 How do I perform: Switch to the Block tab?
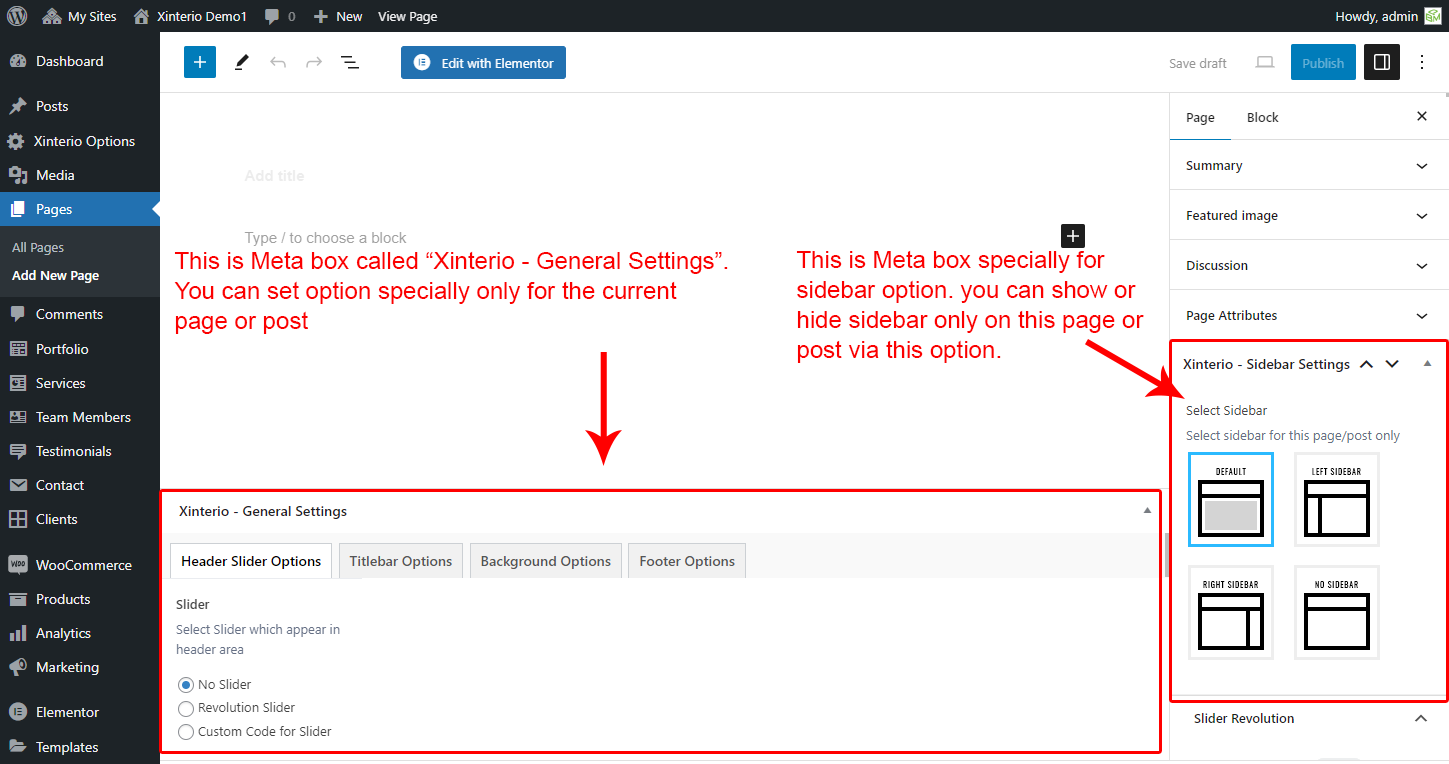pyautogui.click(x=1262, y=117)
